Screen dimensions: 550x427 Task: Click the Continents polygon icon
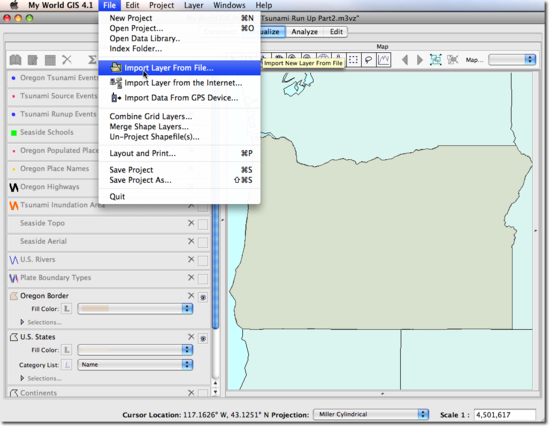pyautogui.click(x=14, y=393)
